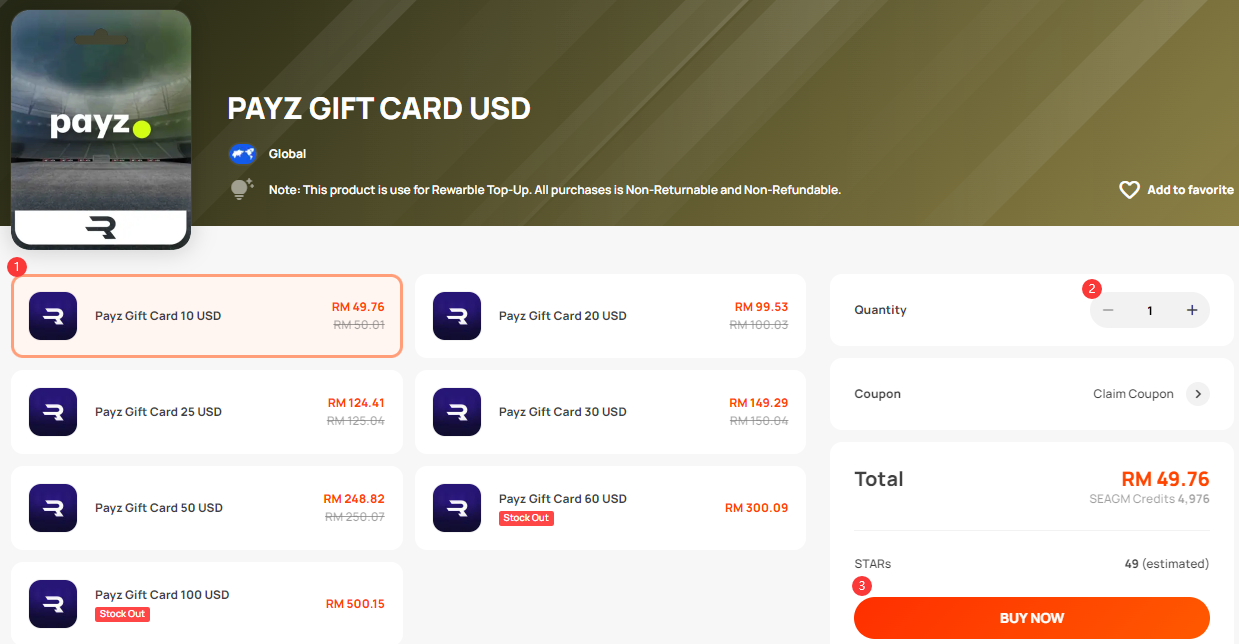The image size is (1239, 644).
Task: Increase quantity with the plus button
Action: click(1192, 310)
